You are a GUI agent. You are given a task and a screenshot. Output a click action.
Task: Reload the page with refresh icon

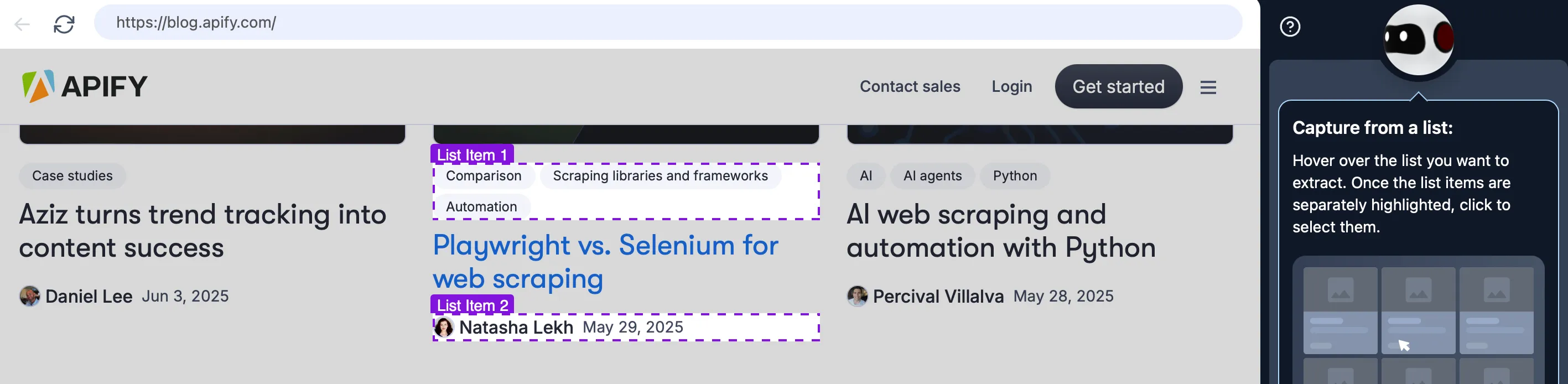click(64, 24)
